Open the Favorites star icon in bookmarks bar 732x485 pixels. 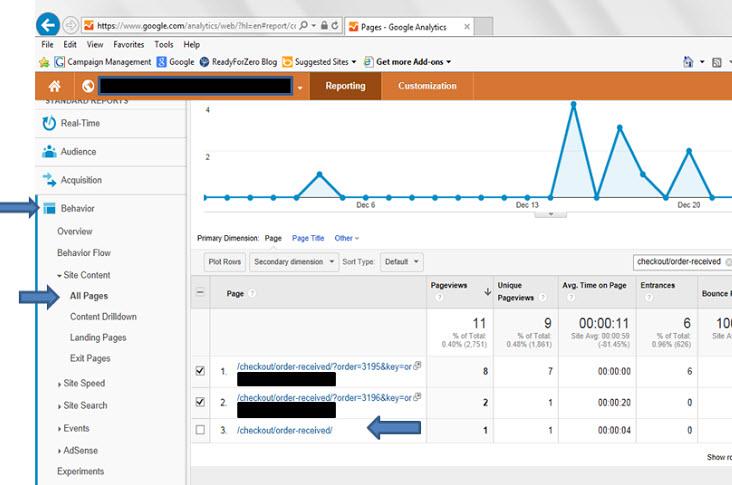(x=44, y=62)
